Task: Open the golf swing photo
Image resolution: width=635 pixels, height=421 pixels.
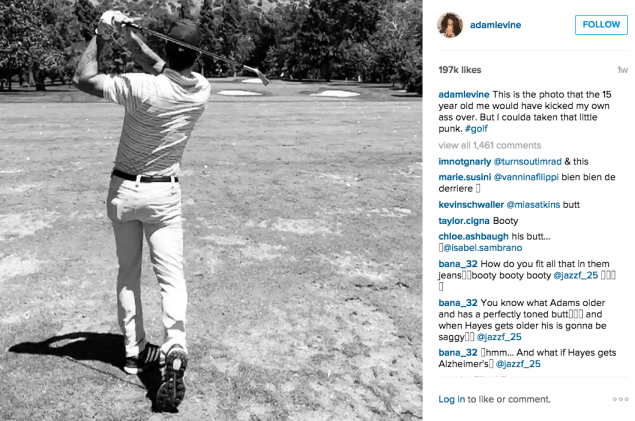Action: pyautogui.click(x=211, y=210)
